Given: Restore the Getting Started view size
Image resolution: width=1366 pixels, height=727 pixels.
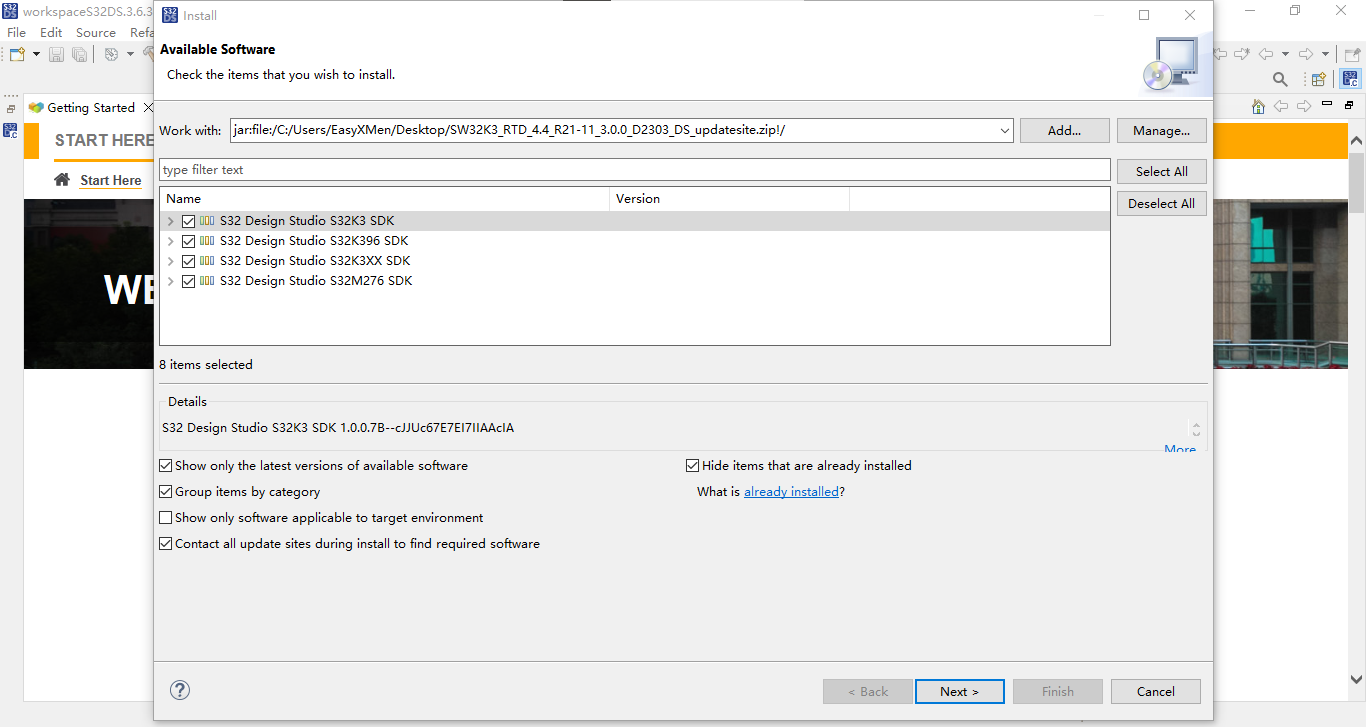Looking at the screenshot, I should pos(1349,105).
